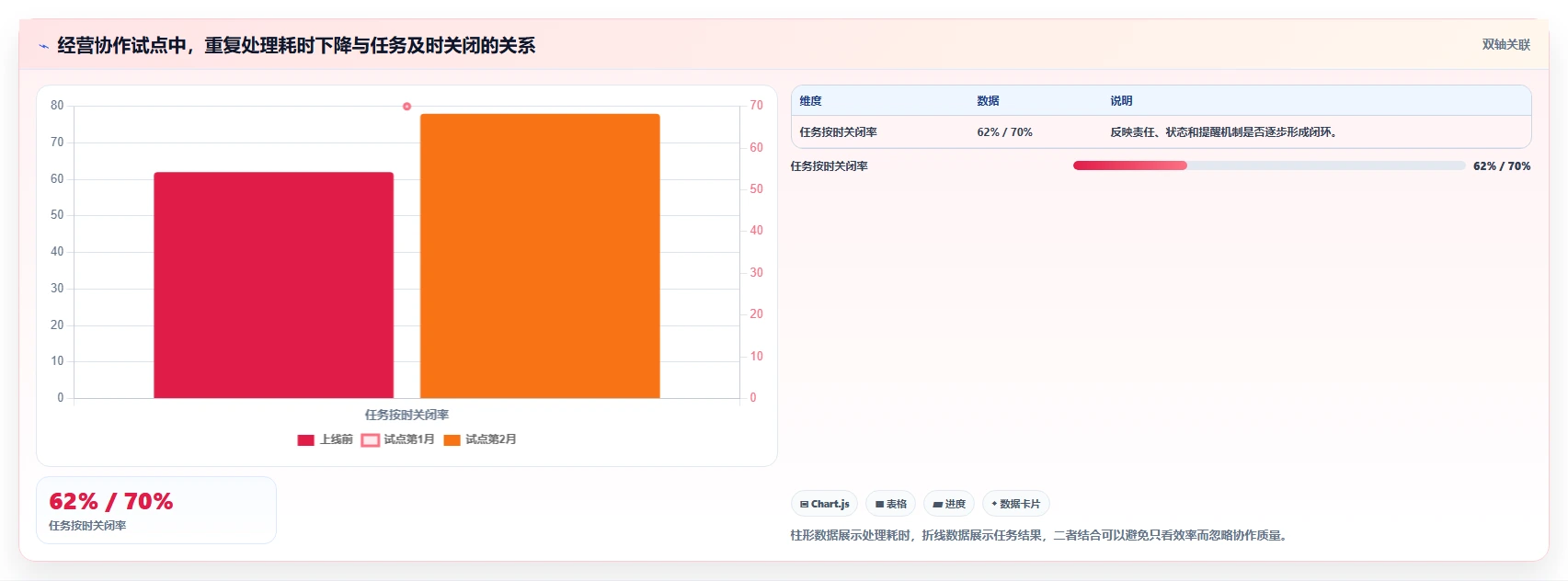
Task: Click the 62% / 70% value beside the progress bar
Action: point(1502,166)
